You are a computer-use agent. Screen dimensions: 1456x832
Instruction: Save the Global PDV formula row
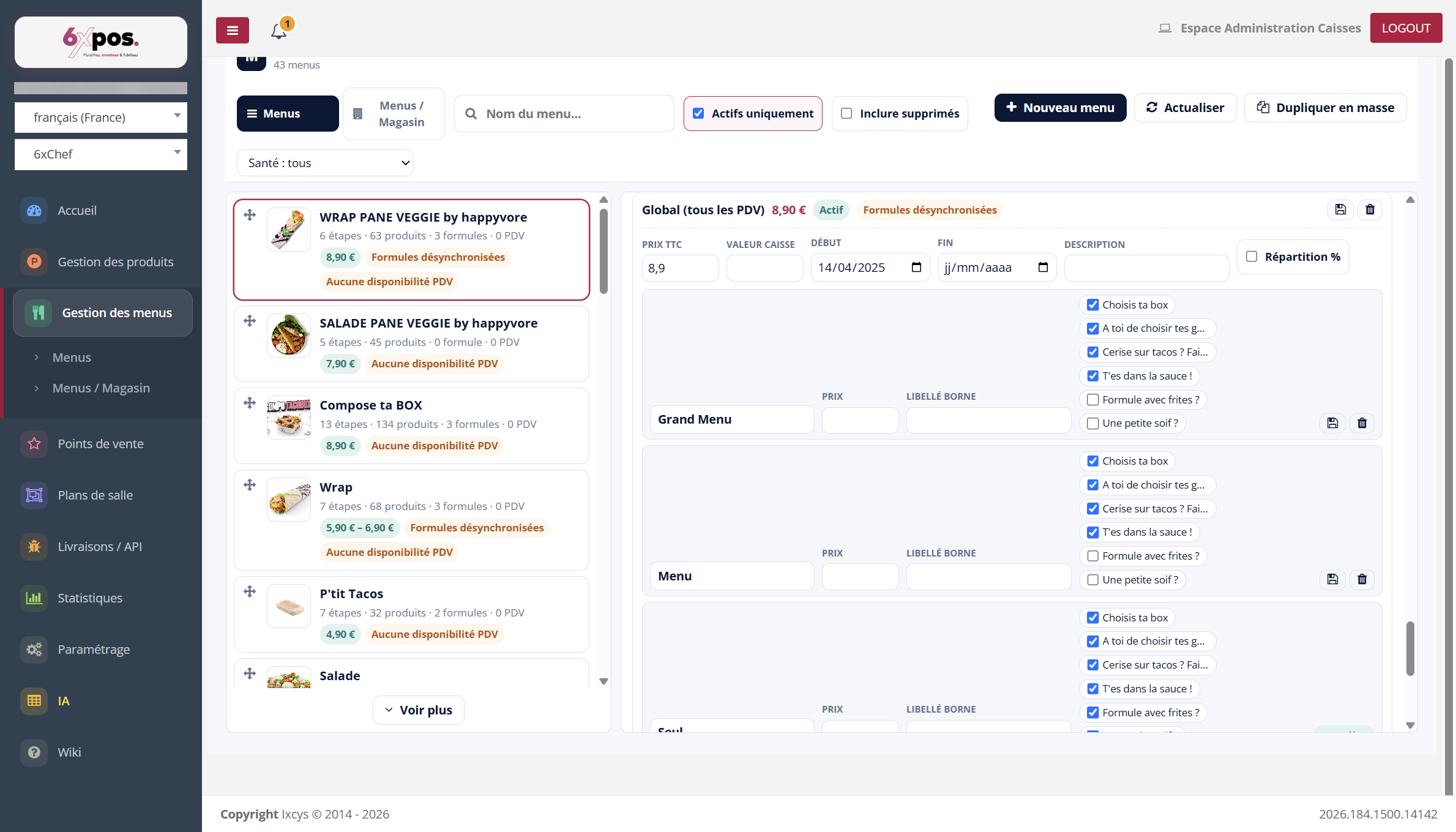click(x=1340, y=210)
